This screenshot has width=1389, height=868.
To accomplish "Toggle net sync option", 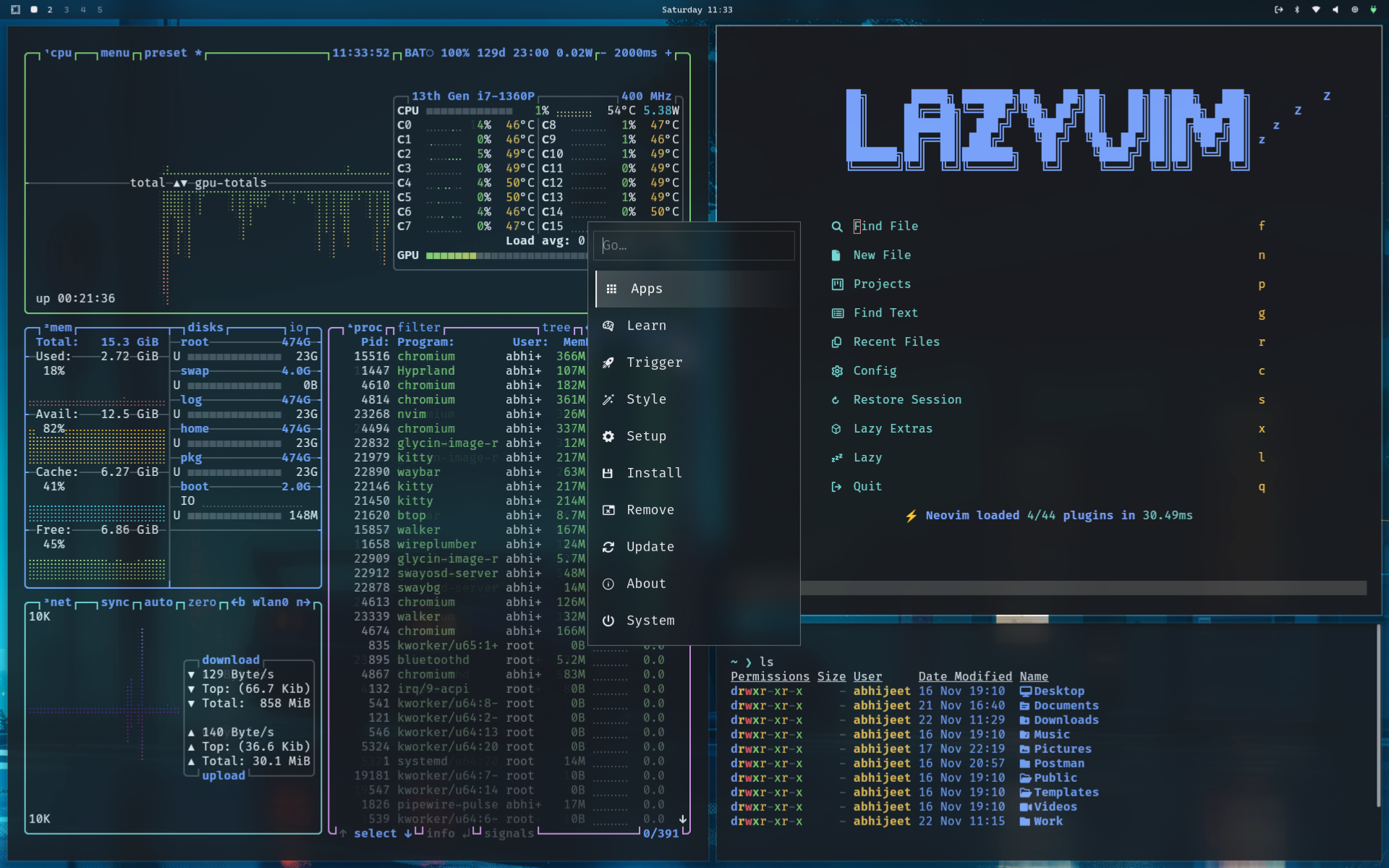I will coord(115,603).
